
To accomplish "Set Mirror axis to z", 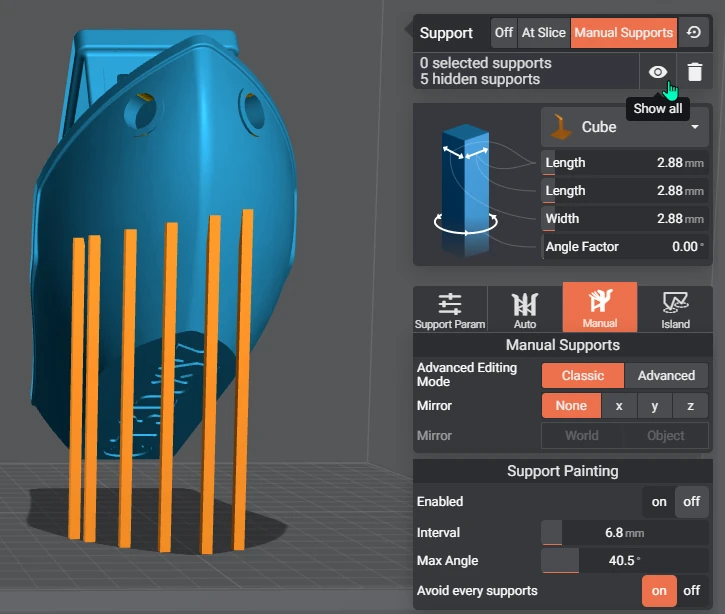I will pyautogui.click(x=690, y=405).
